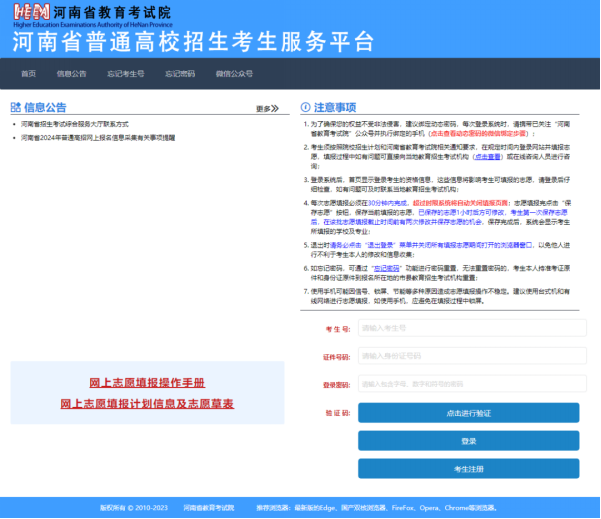Go to 忘记密码 in the navigation bar
This screenshot has height=519, width=601.
click(x=180, y=74)
